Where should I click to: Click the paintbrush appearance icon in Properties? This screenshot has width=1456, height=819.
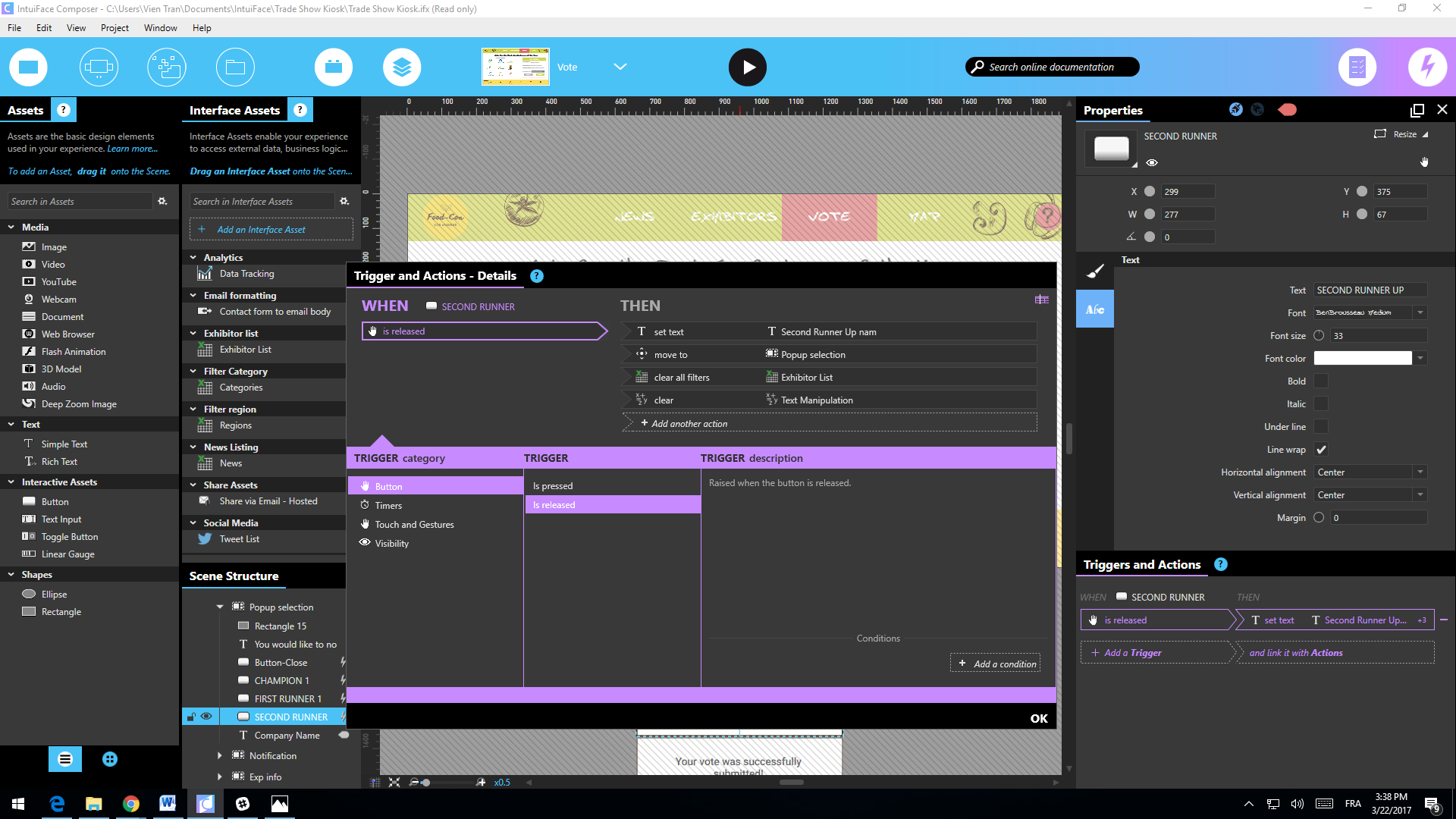[x=1095, y=271]
